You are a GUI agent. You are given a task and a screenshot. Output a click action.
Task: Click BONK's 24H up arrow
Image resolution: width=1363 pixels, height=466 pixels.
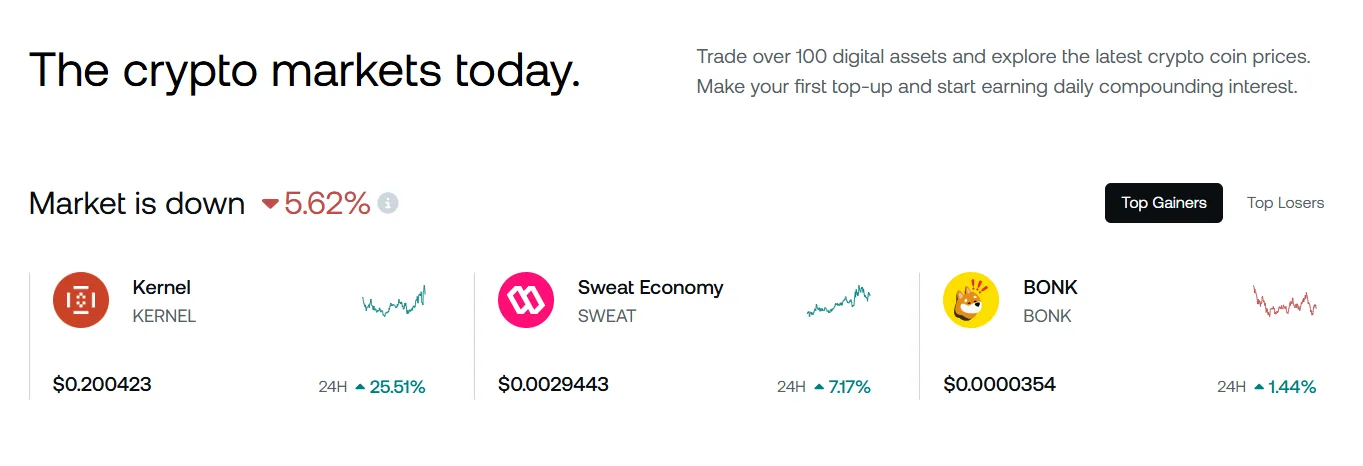pyautogui.click(x=1259, y=386)
